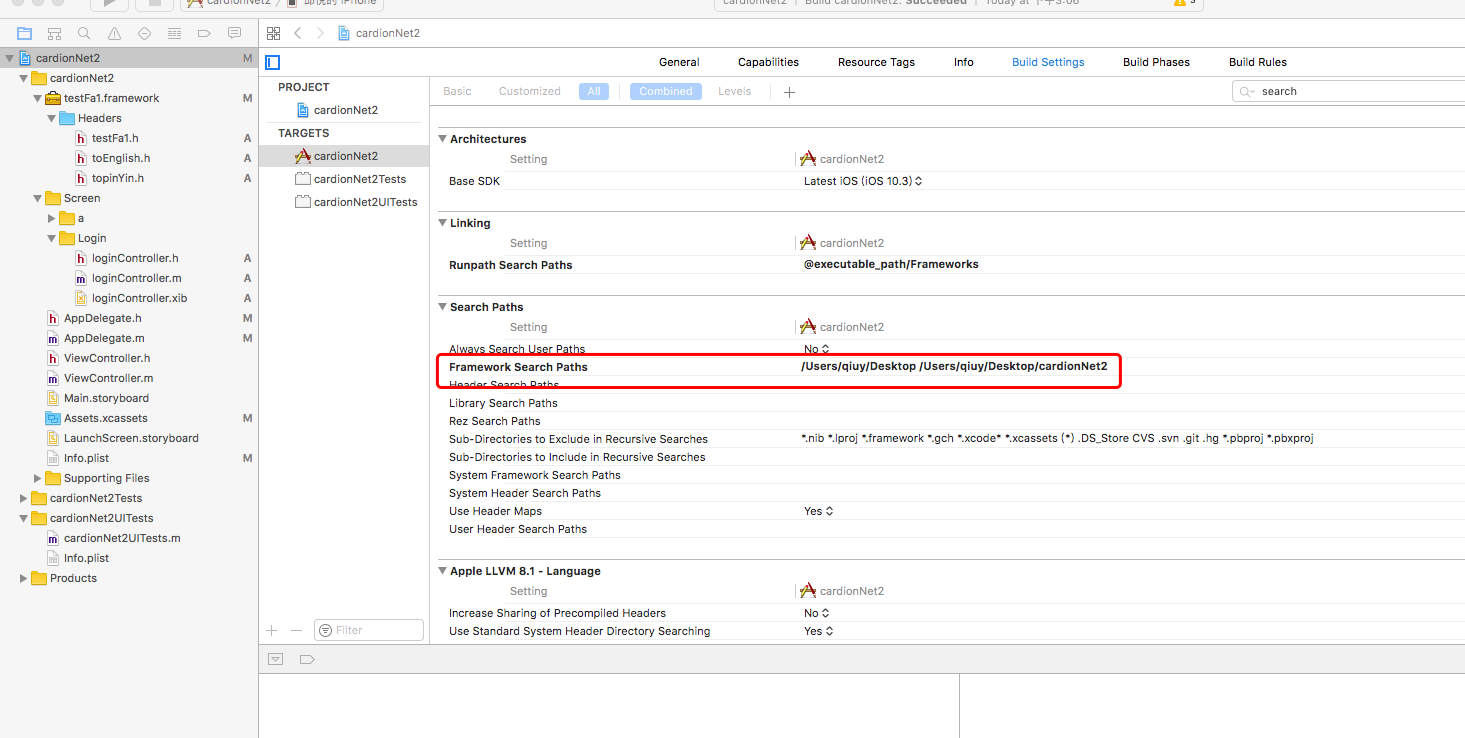Switch to Levels view

(735, 91)
